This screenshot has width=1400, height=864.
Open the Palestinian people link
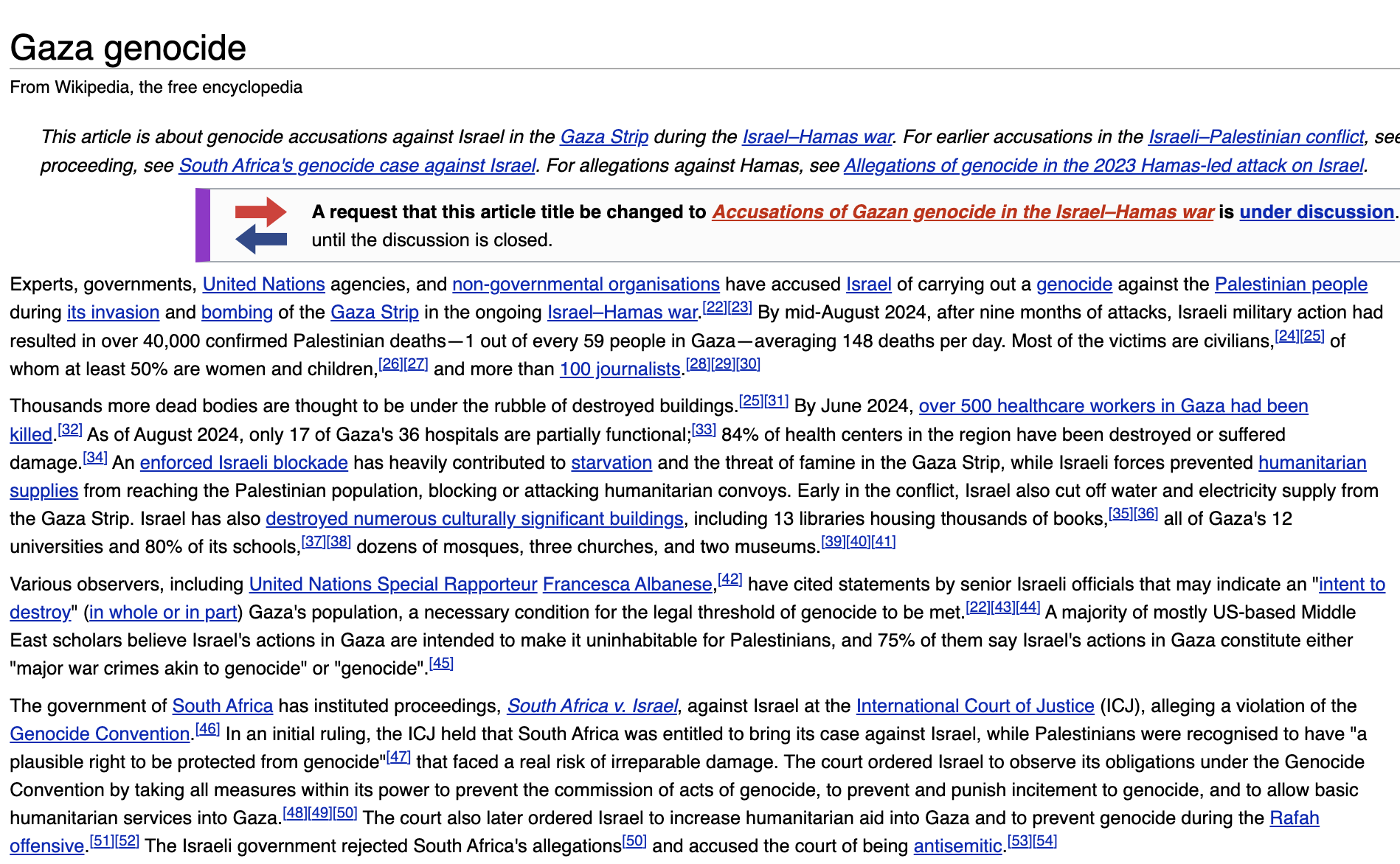[1291, 285]
